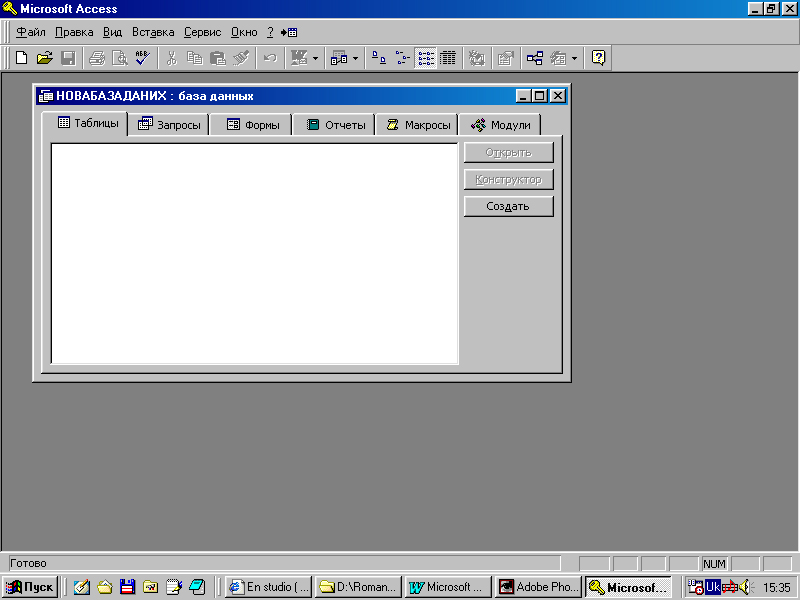This screenshot has width=800, height=600.
Task: Click the Открыть button
Action: [x=509, y=153]
